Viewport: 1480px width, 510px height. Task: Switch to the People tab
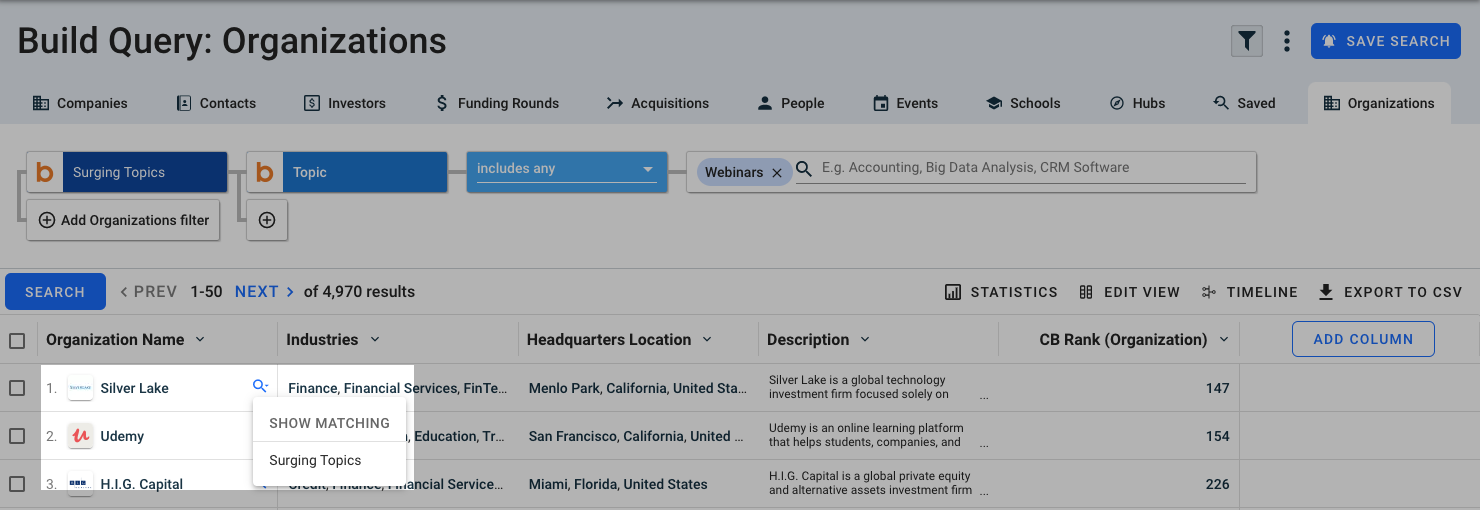coord(791,103)
